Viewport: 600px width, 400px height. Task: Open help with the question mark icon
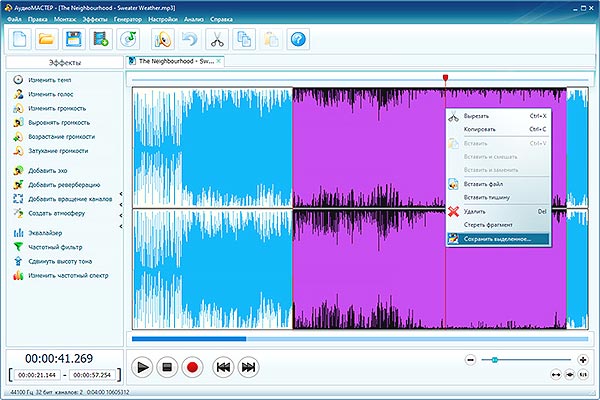[298, 39]
